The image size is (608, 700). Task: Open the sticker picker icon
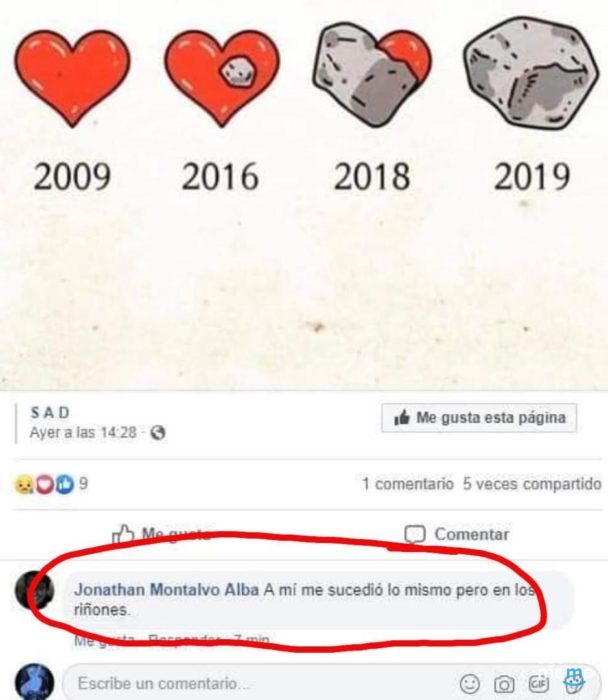coord(574,681)
